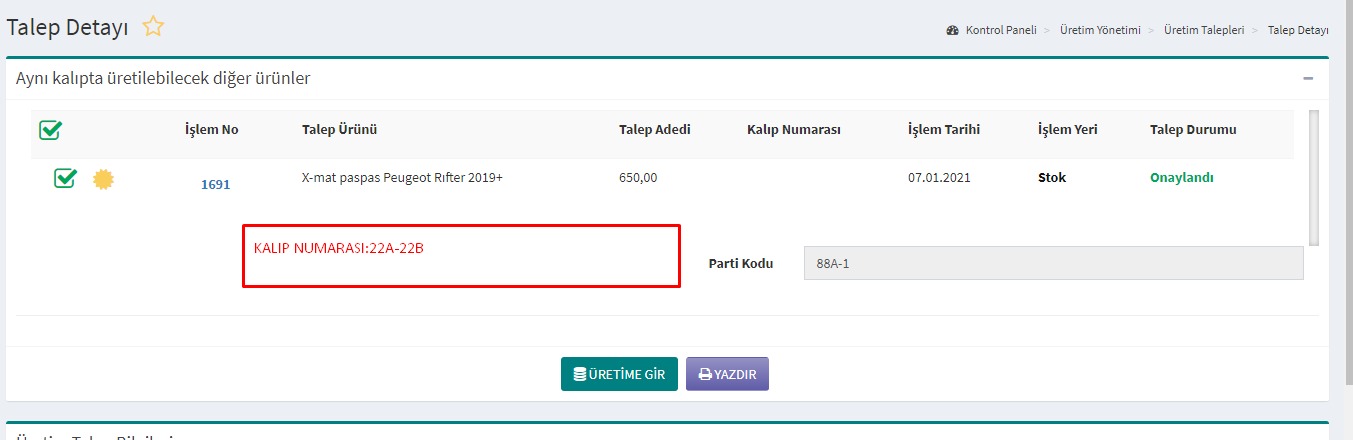
Task: Click the KALIP NUMARASI note text box
Action: coord(461,256)
